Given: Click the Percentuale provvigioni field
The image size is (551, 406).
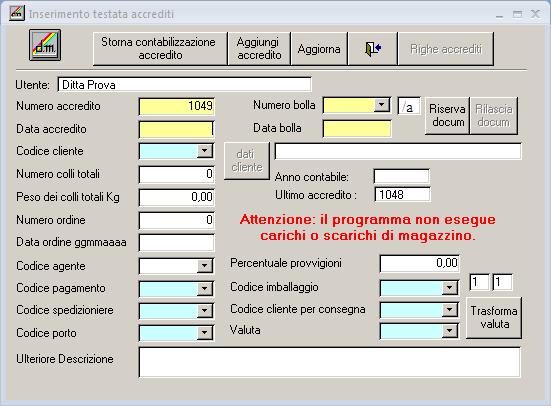Looking at the screenshot, I should (x=420, y=263).
